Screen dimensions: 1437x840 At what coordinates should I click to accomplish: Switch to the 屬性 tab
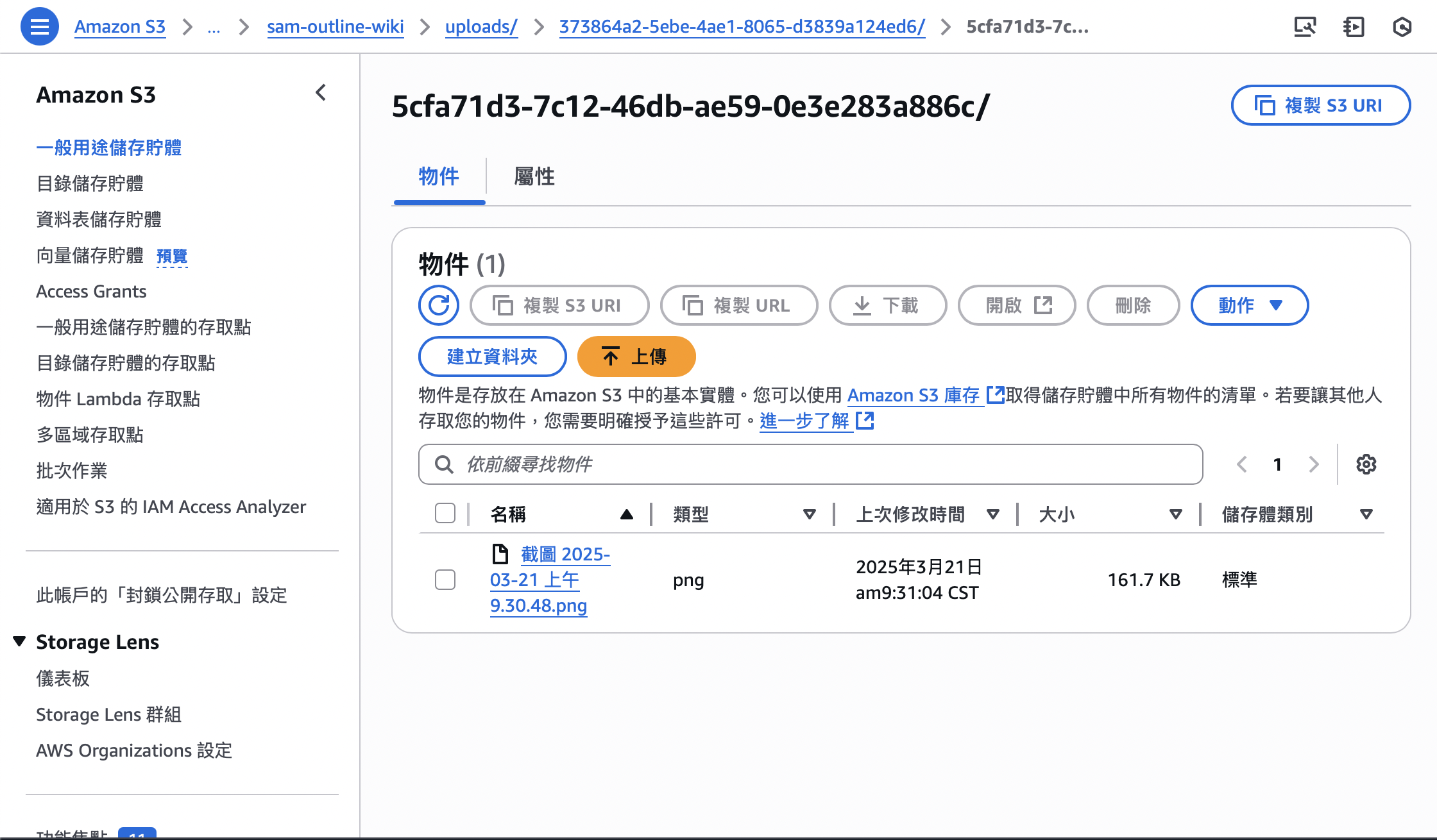pyautogui.click(x=534, y=176)
